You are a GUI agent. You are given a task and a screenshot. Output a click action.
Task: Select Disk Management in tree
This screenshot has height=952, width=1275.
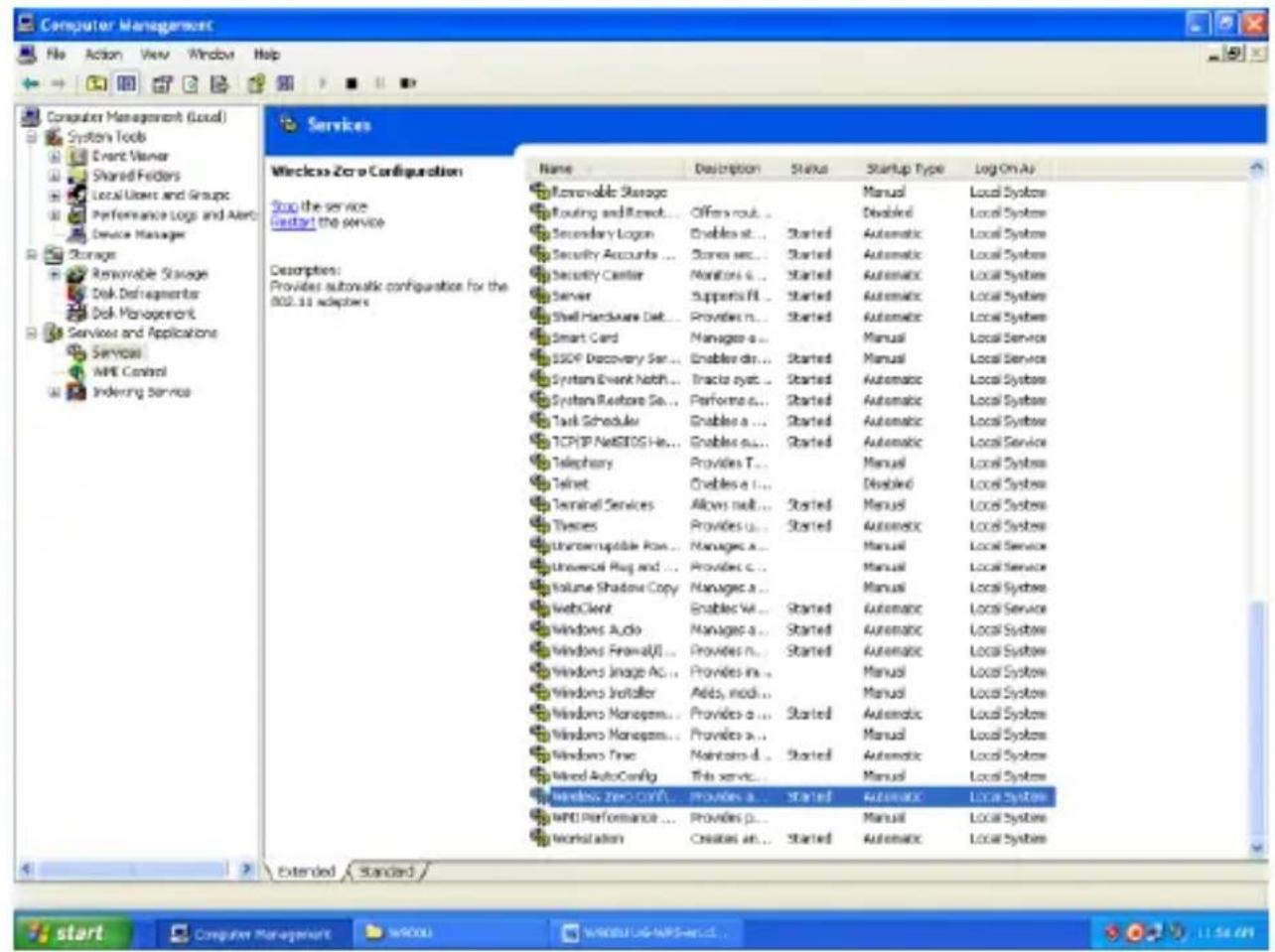143,313
